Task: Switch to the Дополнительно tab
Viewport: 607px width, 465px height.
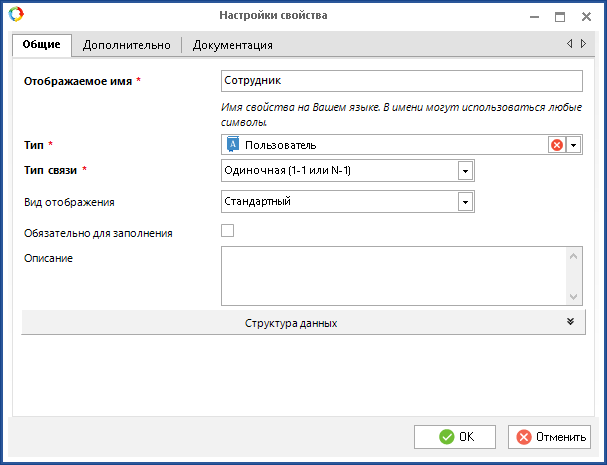Action: pyautogui.click(x=127, y=45)
